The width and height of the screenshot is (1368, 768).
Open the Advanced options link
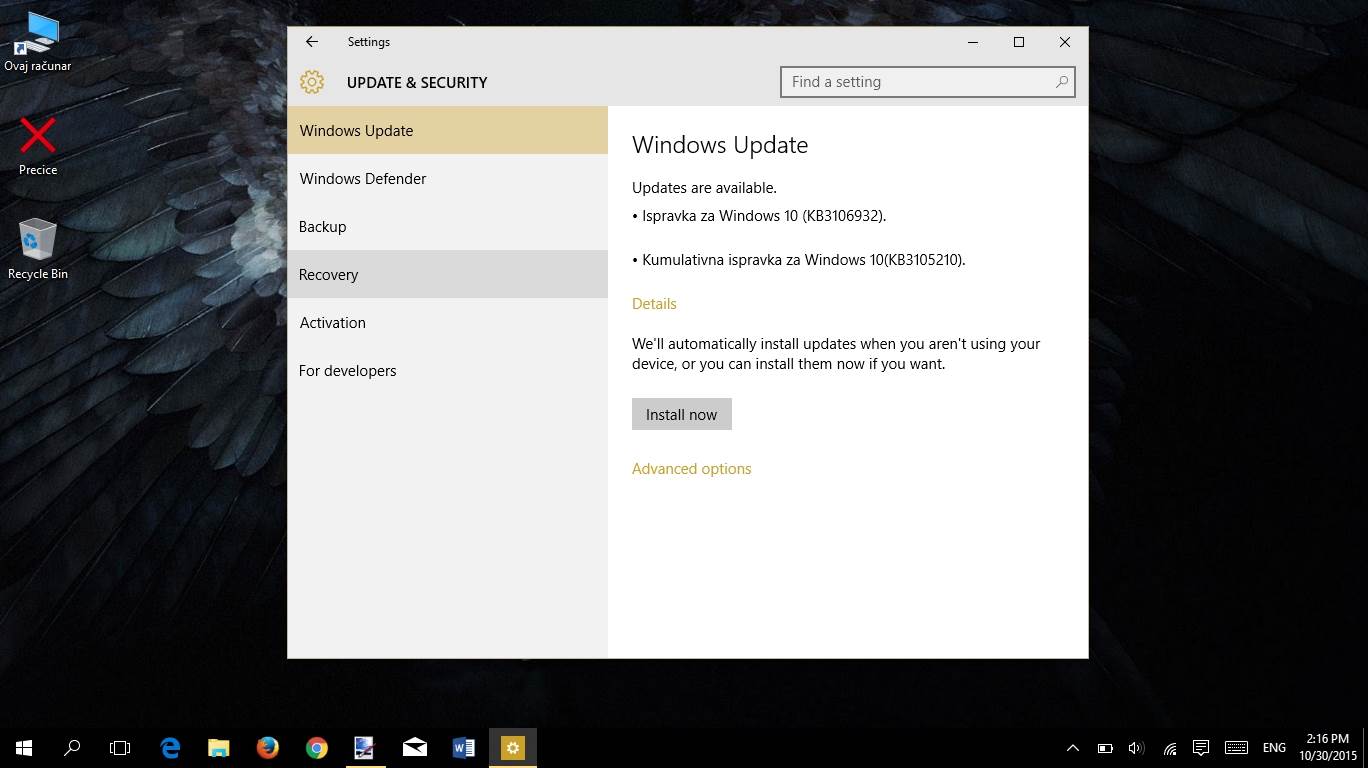point(691,469)
